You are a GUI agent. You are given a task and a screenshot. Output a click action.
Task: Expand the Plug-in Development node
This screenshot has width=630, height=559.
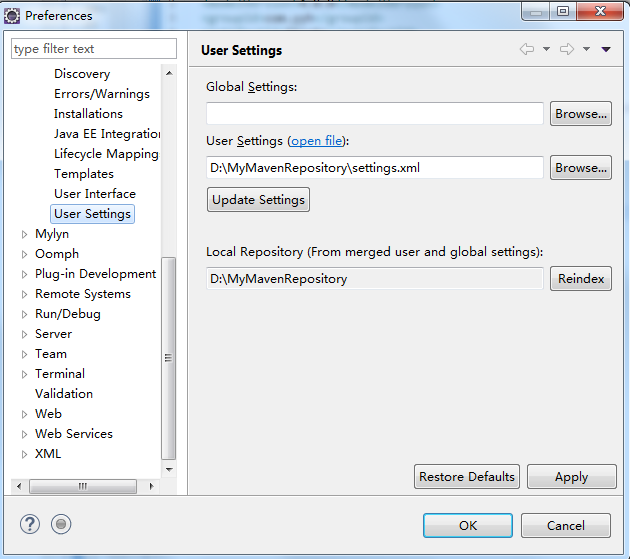tap(25, 274)
